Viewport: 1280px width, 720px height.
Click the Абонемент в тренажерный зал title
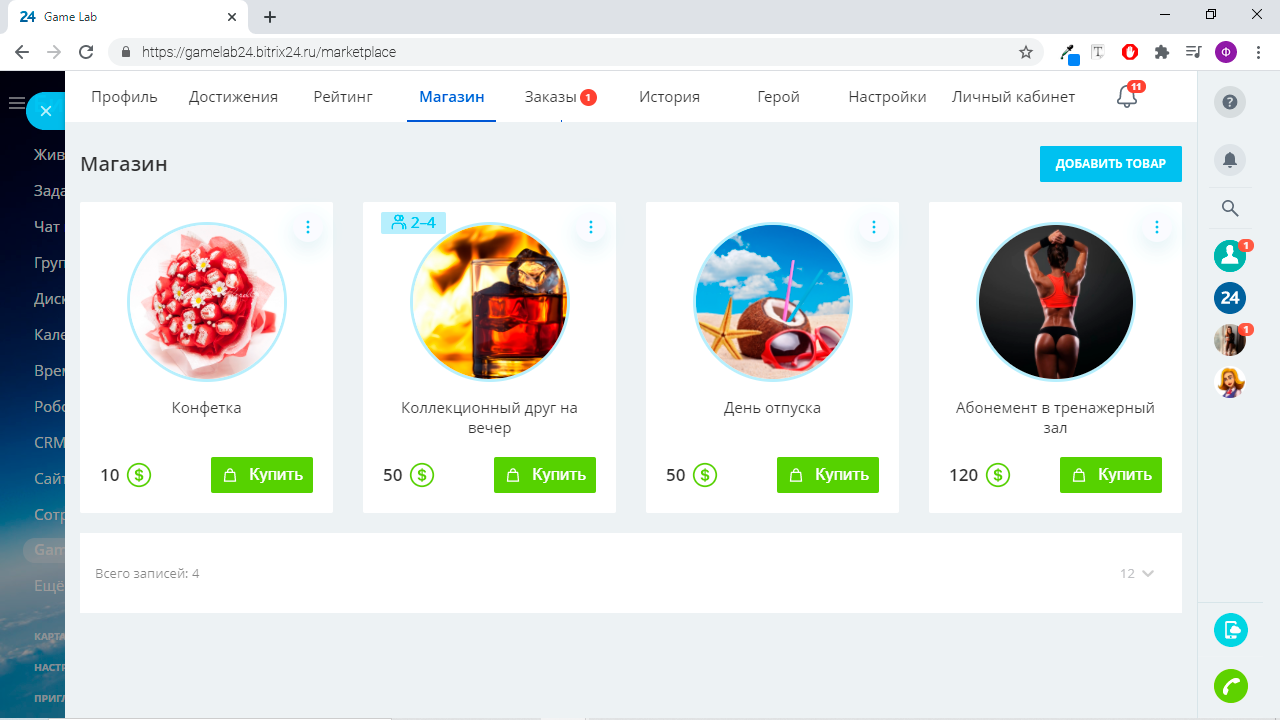(1056, 418)
